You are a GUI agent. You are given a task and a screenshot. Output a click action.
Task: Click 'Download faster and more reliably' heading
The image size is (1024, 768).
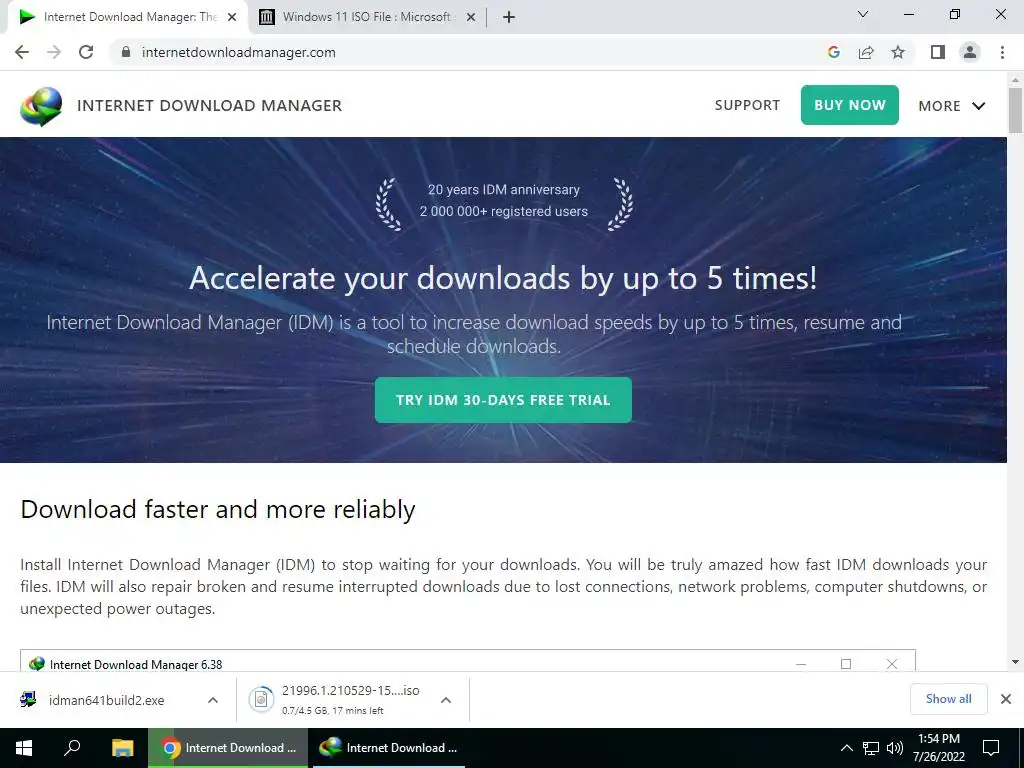[217, 509]
